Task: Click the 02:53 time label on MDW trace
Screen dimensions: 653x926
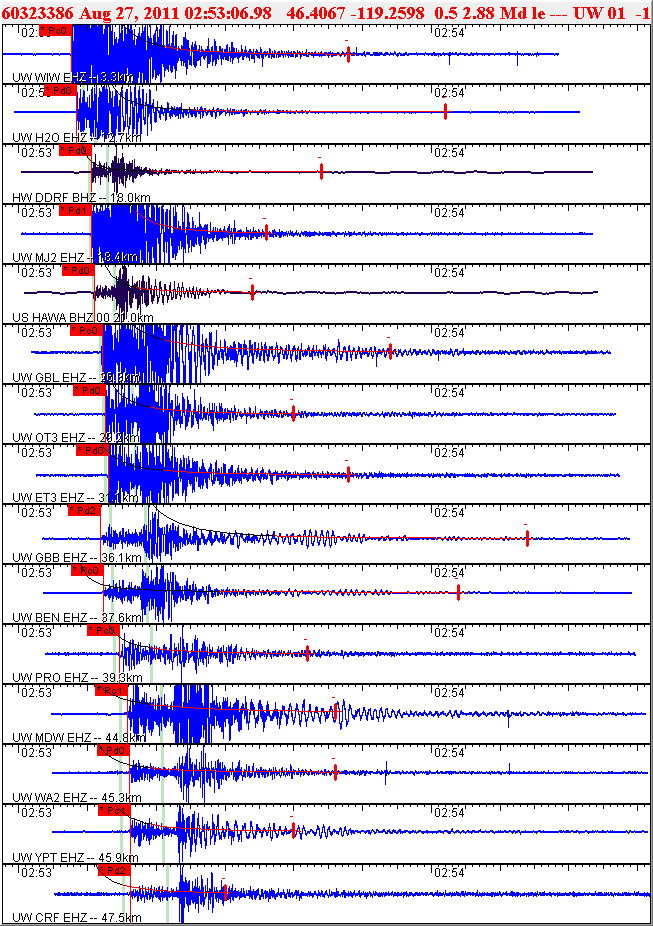Action: [x=37, y=693]
